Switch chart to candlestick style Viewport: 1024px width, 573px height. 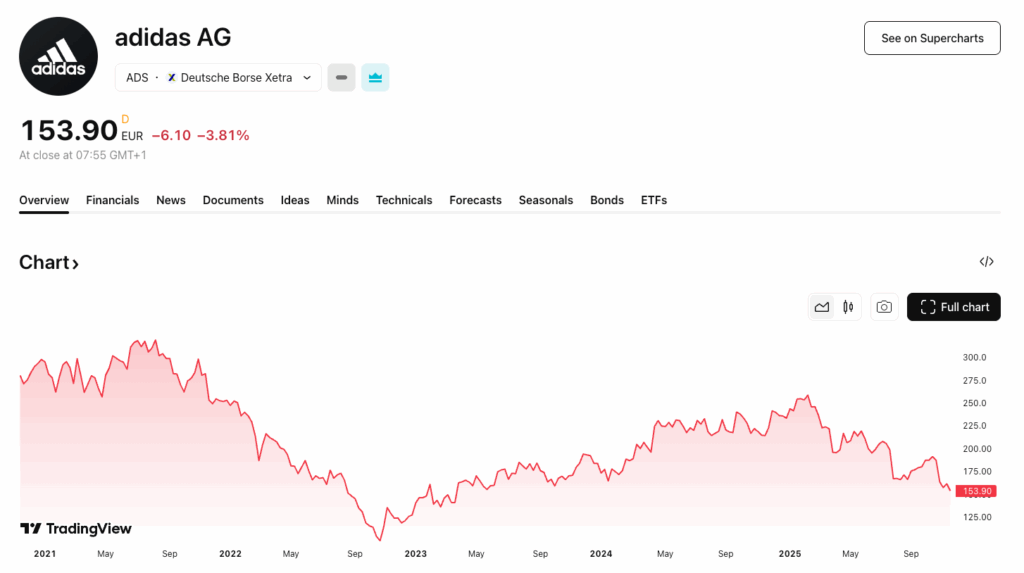(848, 307)
